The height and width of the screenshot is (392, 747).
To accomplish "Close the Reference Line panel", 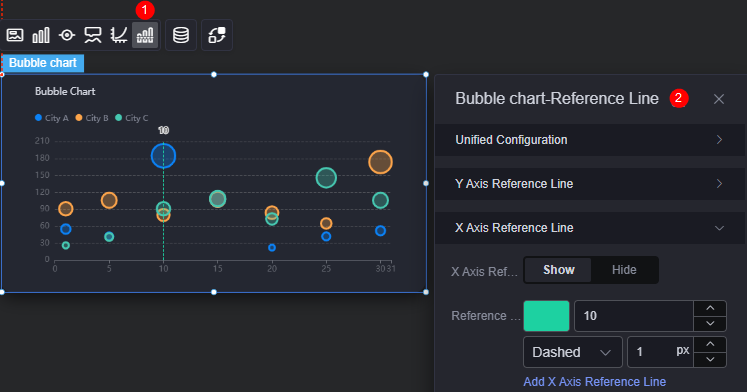I will coord(719,99).
